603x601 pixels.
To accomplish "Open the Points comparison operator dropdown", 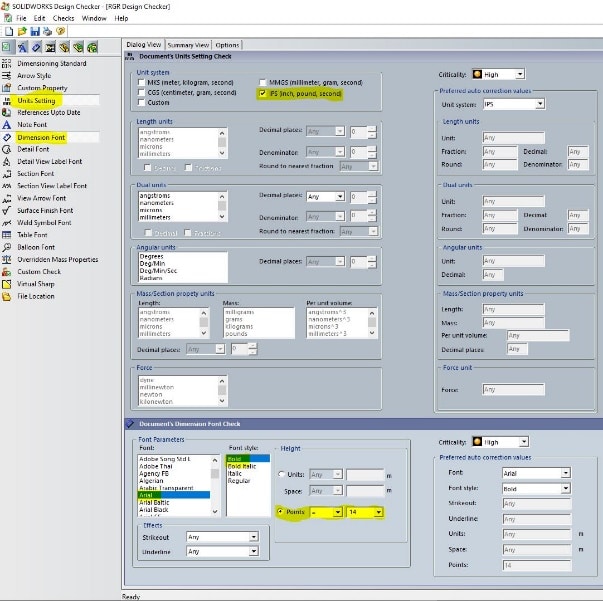I will point(338,512).
